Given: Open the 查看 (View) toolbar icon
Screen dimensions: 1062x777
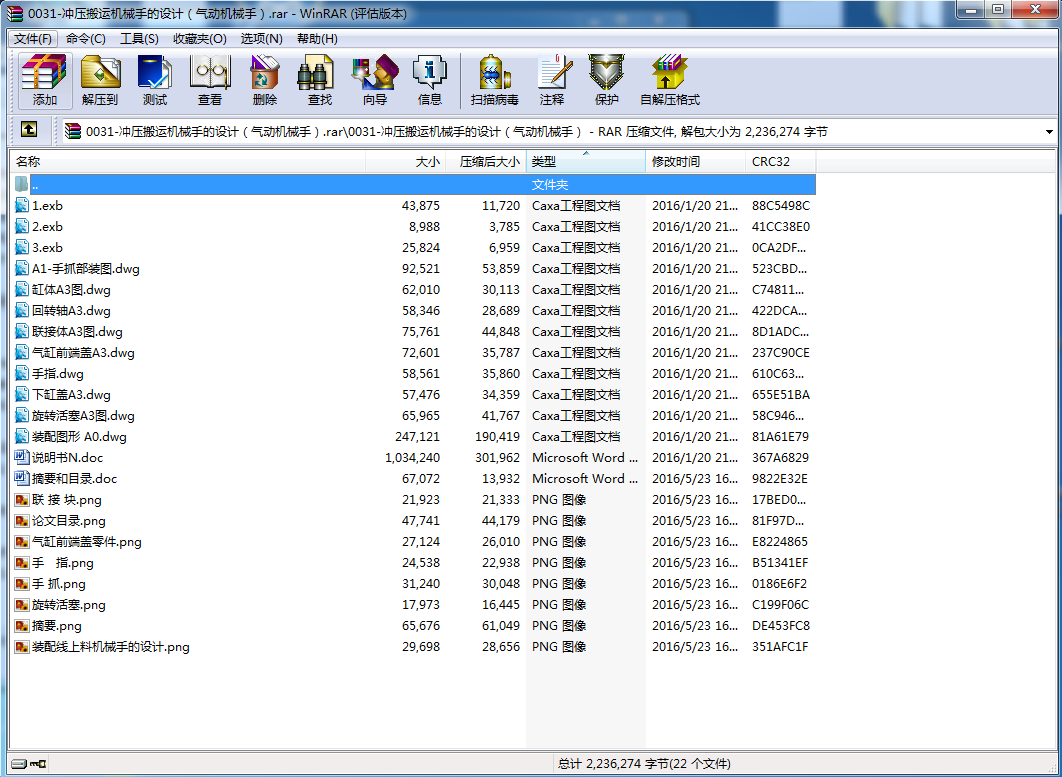Looking at the screenshot, I should pyautogui.click(x=210, y=80).
